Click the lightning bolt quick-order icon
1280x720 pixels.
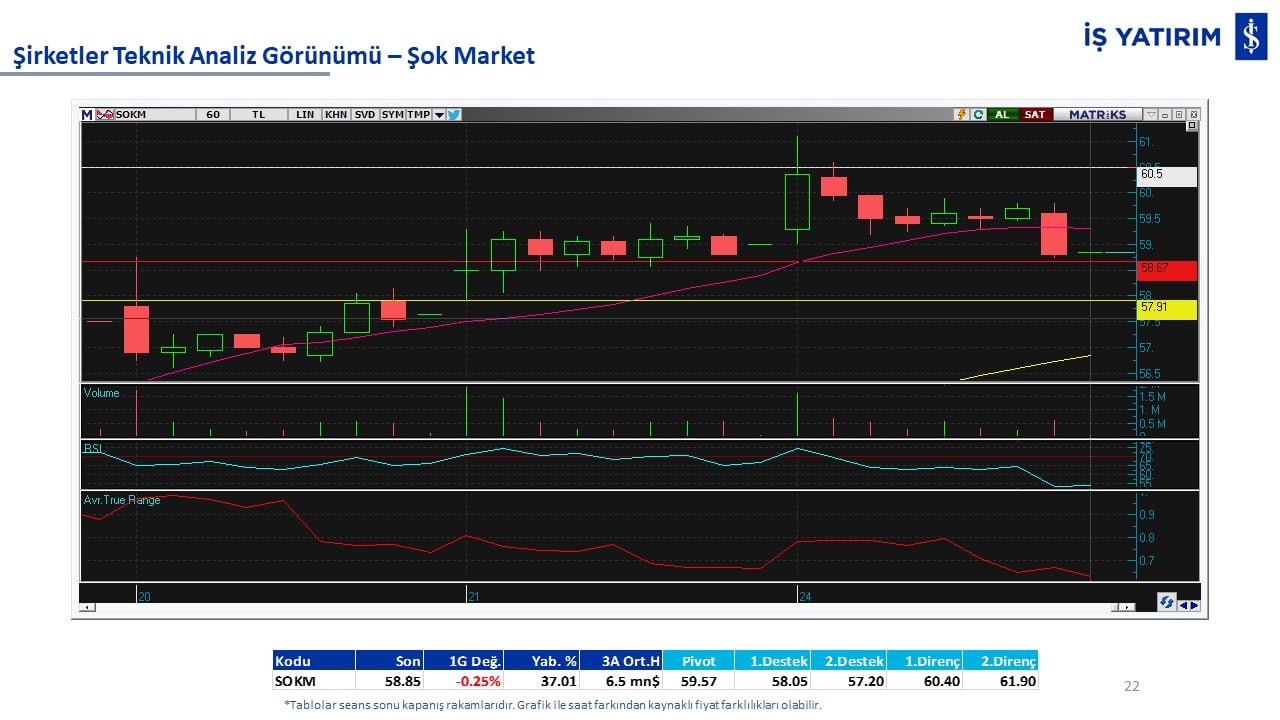[x=962, y=115]
